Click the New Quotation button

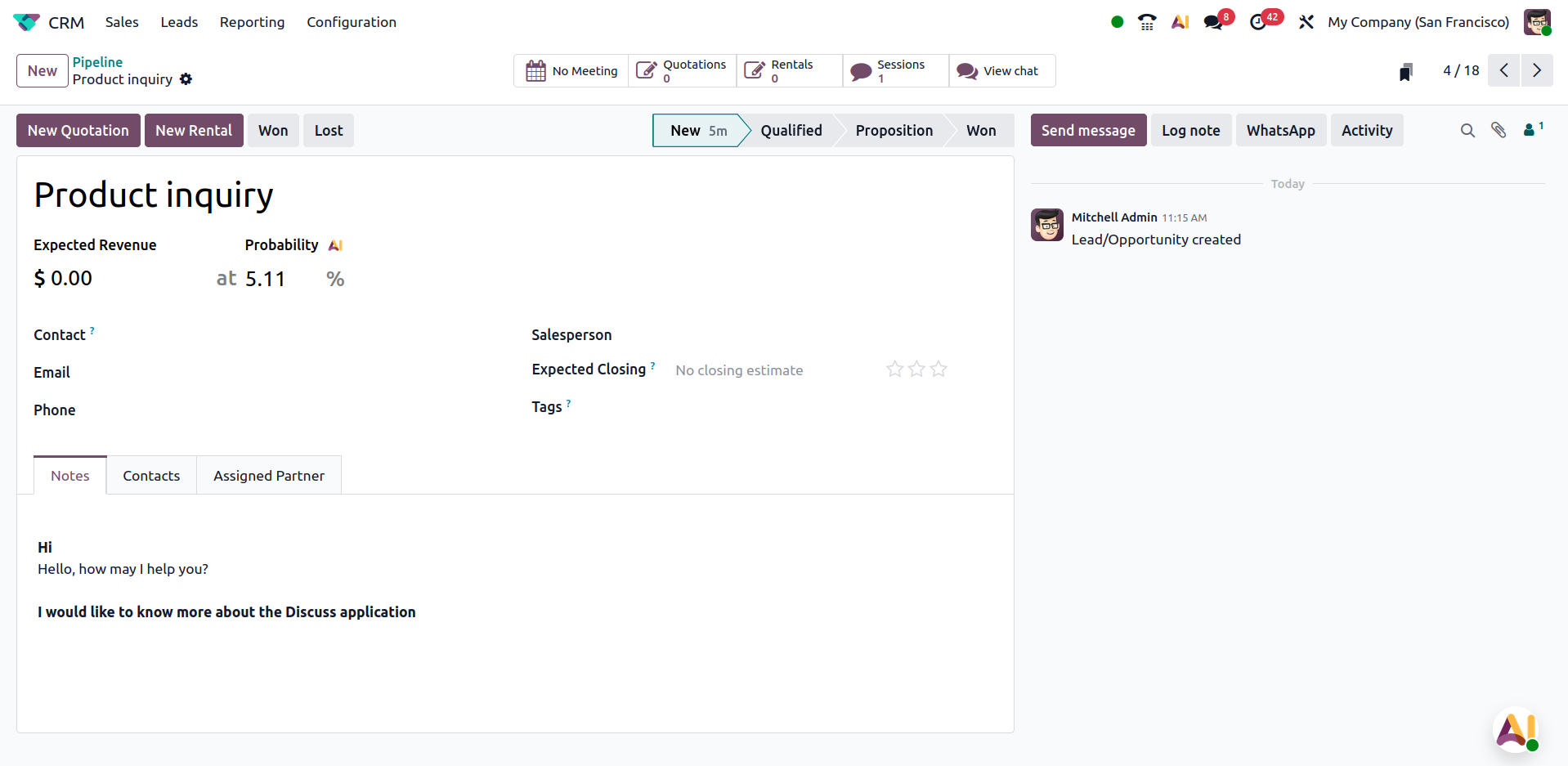78,131
